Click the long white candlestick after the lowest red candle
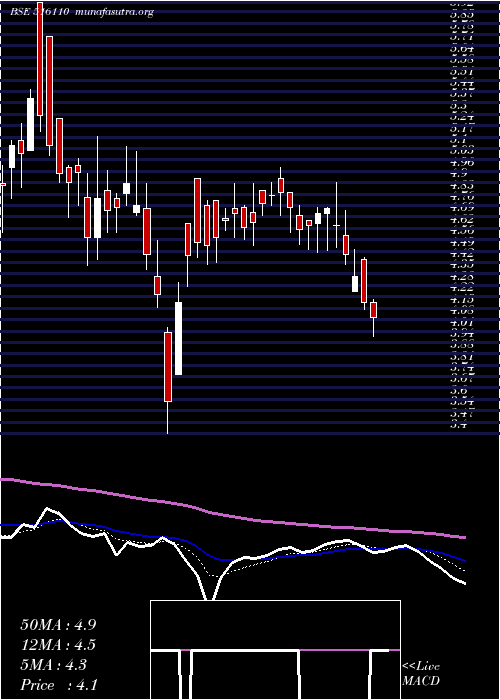Viewport: 500px width, 700px height. coord(178,338)
